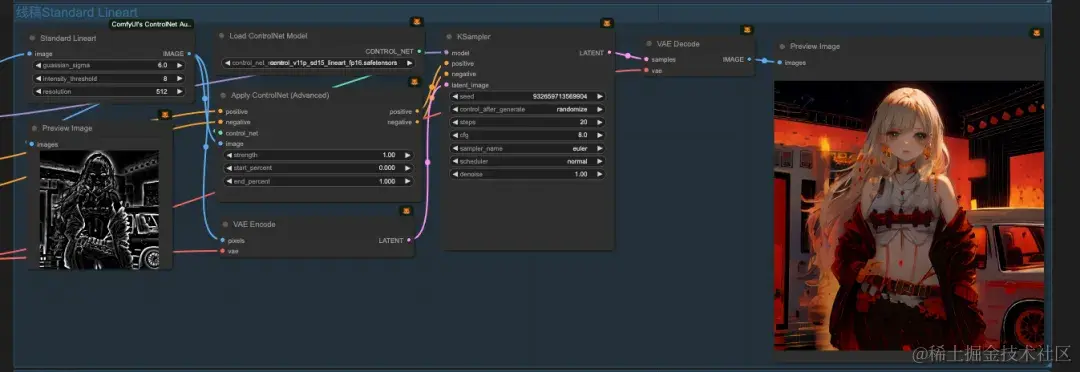Viewport: 1080px width, 372px height.
Task: Click images input socket on the final Preview Image
Action: [x=780, y=63]
